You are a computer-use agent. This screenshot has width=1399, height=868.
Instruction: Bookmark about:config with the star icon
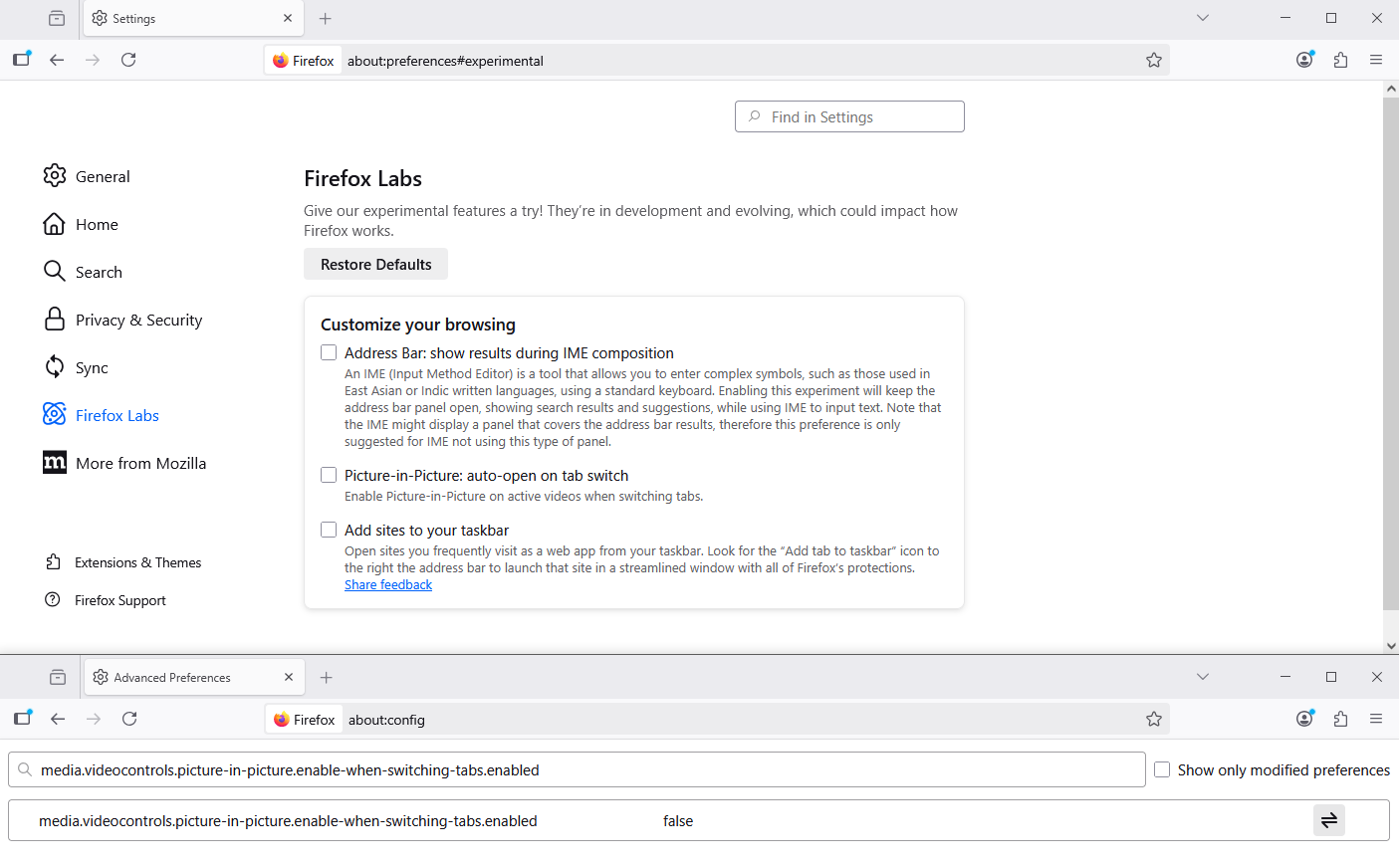coord(1153,719)
